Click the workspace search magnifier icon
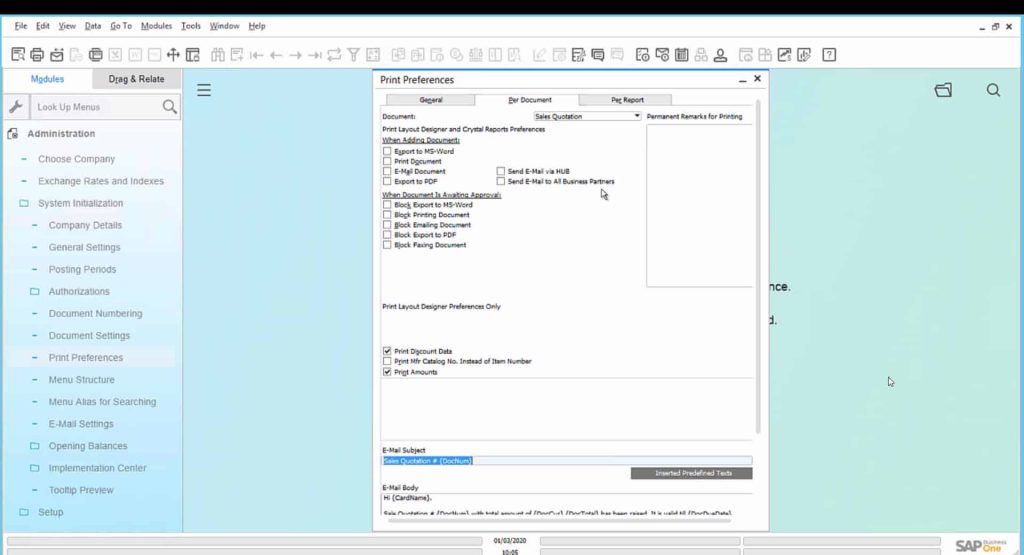Screen dimensions: 1024x555 point(993,90)
